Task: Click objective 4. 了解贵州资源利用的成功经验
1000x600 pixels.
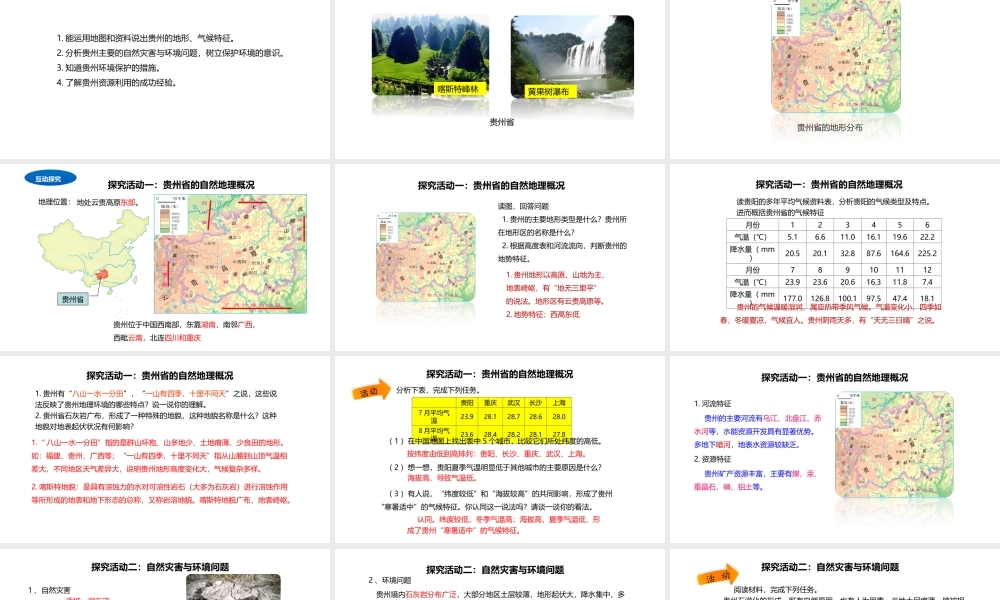Action: [117, 82]
